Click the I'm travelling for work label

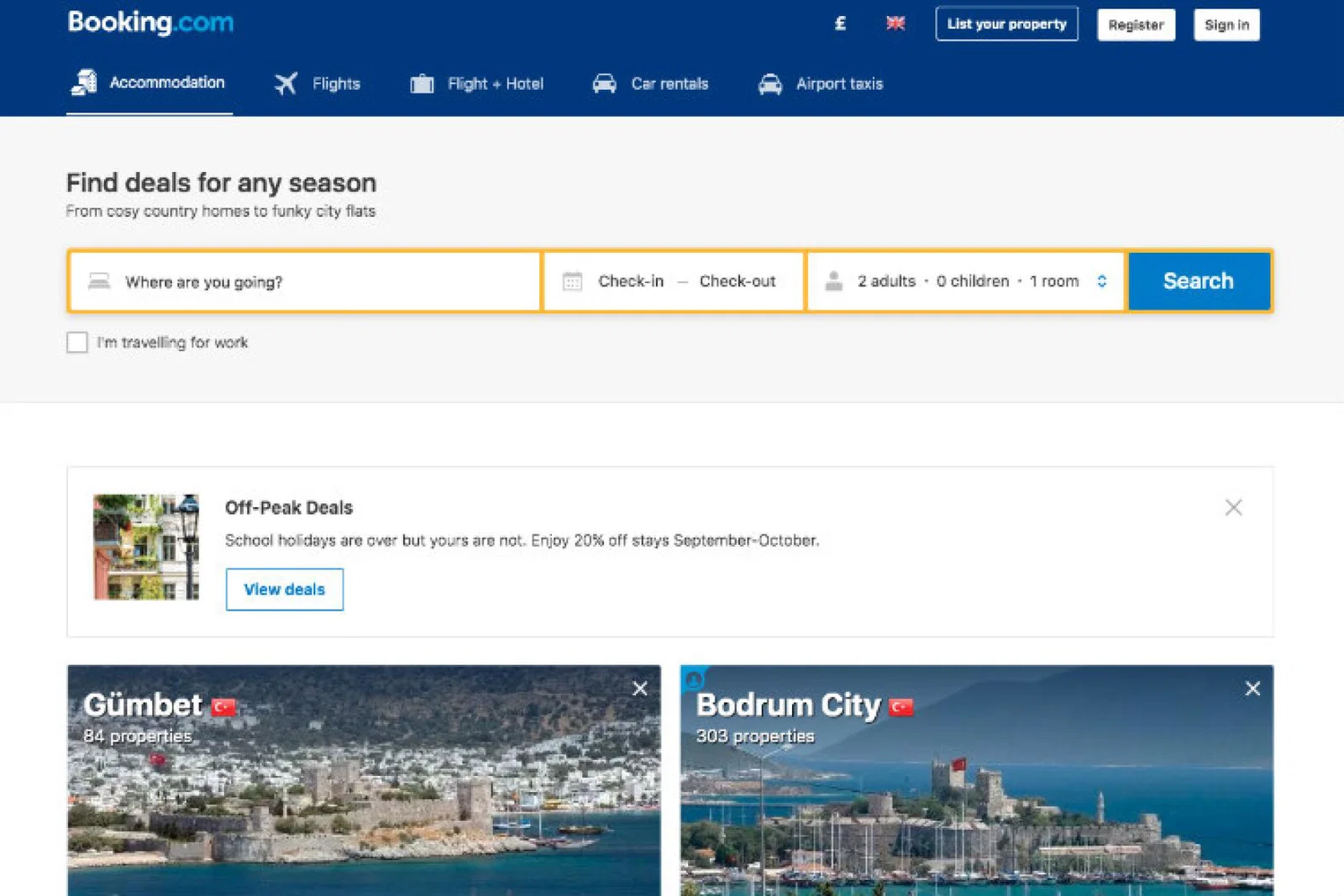[172, 343]
